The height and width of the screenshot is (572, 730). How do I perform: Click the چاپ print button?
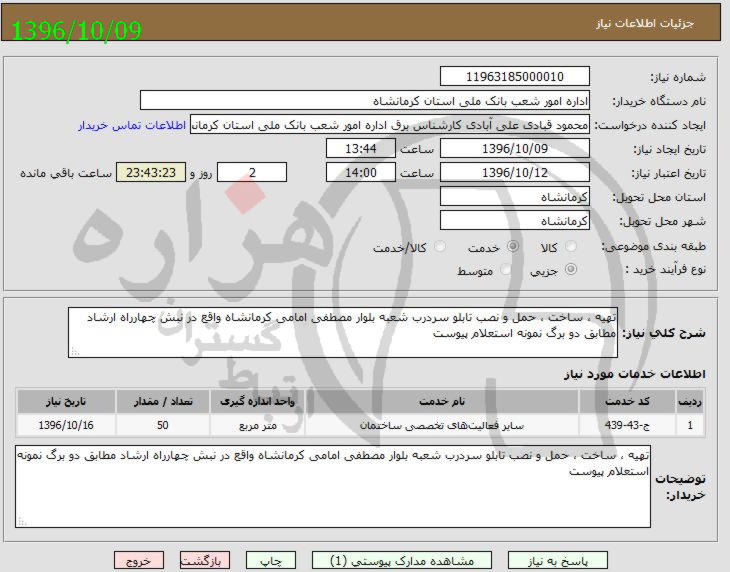pos(271,561)
